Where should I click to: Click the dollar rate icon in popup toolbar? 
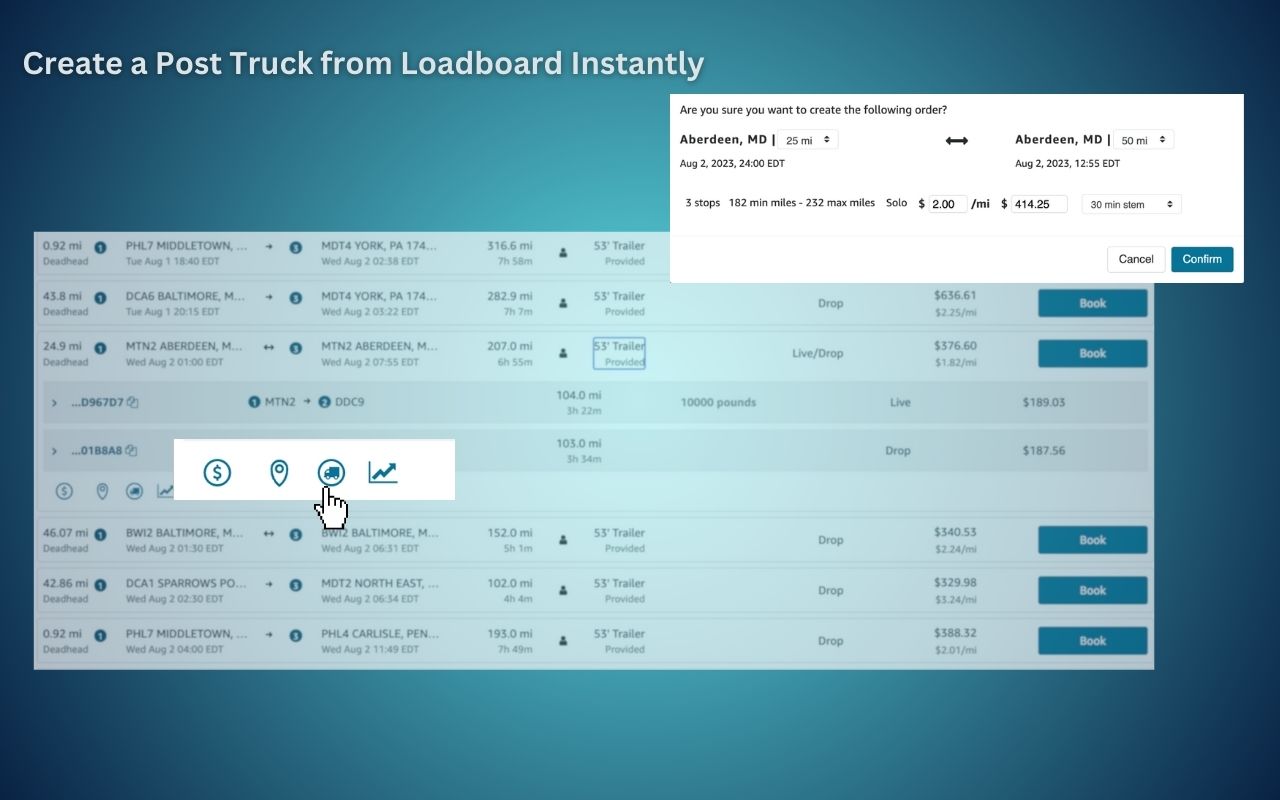[x=217, y=471]
